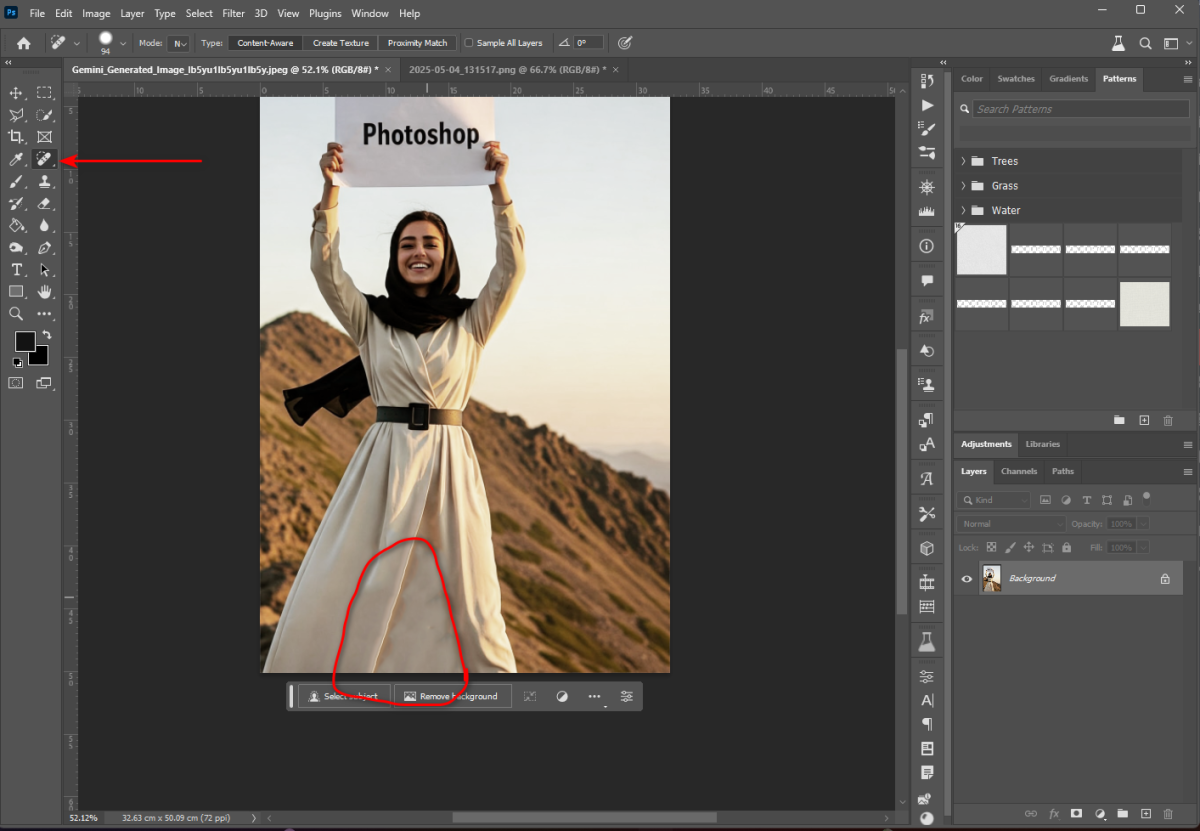Screen dimensions: 1200x831
Task: Select the Horizontal Type tool
Action: (16, 270)
